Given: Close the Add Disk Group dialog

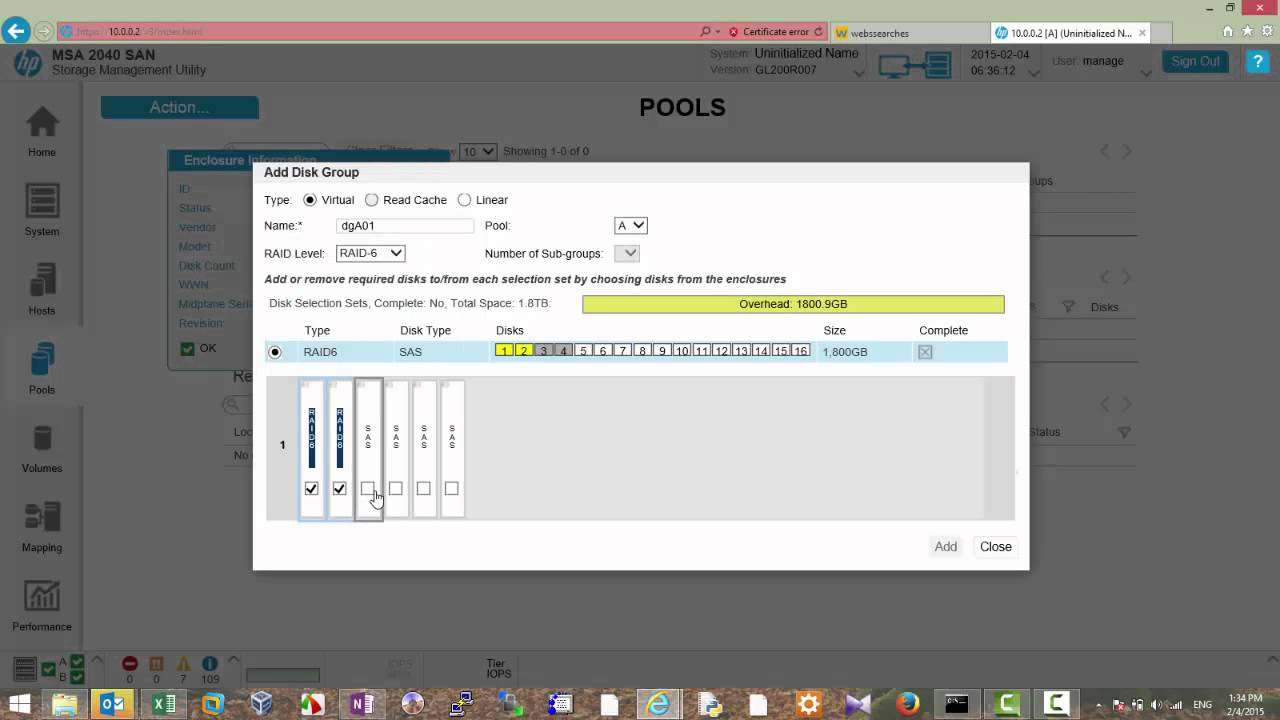Looking at the screenshot, I should pyautogui.click(x=996, y=547).
